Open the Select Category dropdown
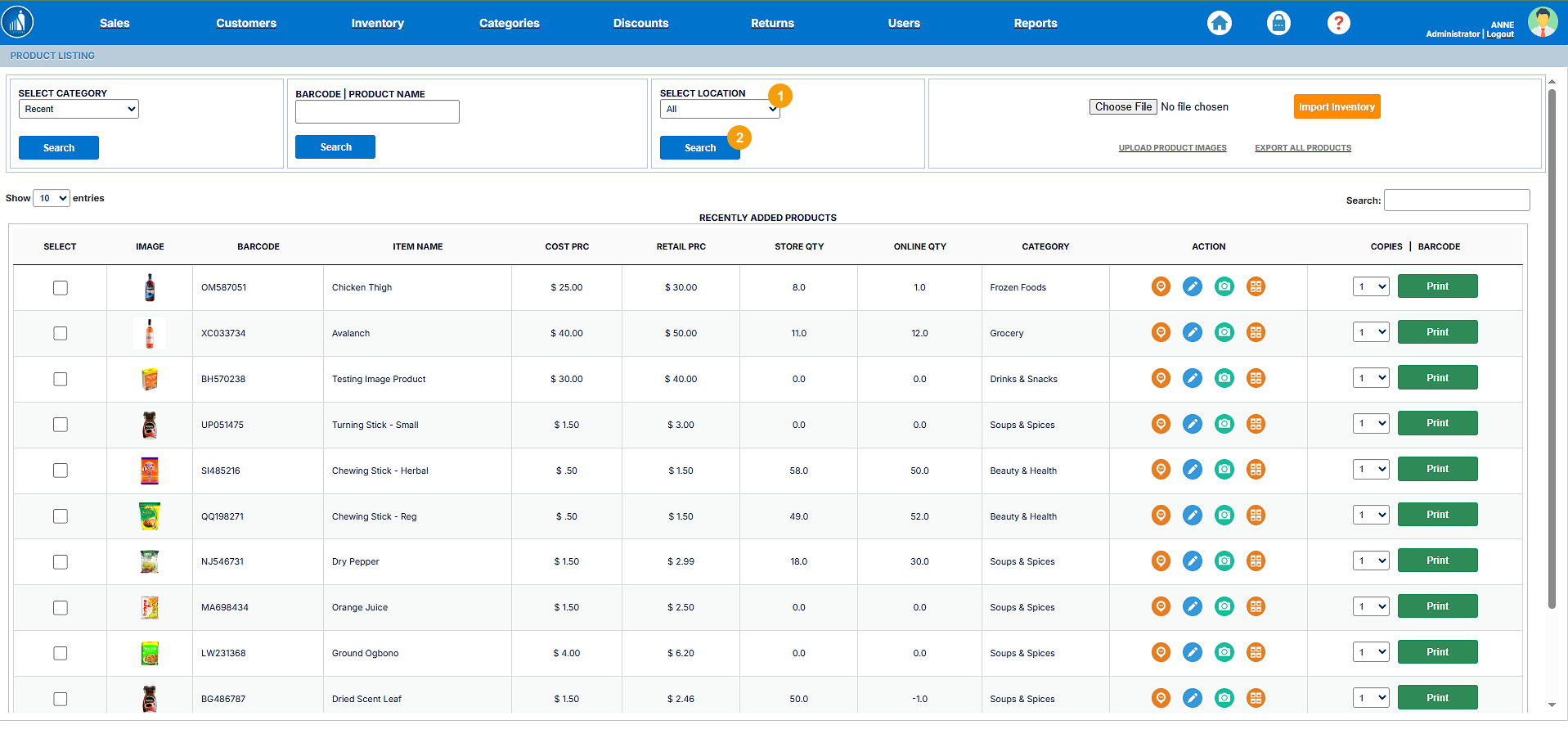Image resolution: width=1568 pixels, height=752 pixels. (79, 109)
